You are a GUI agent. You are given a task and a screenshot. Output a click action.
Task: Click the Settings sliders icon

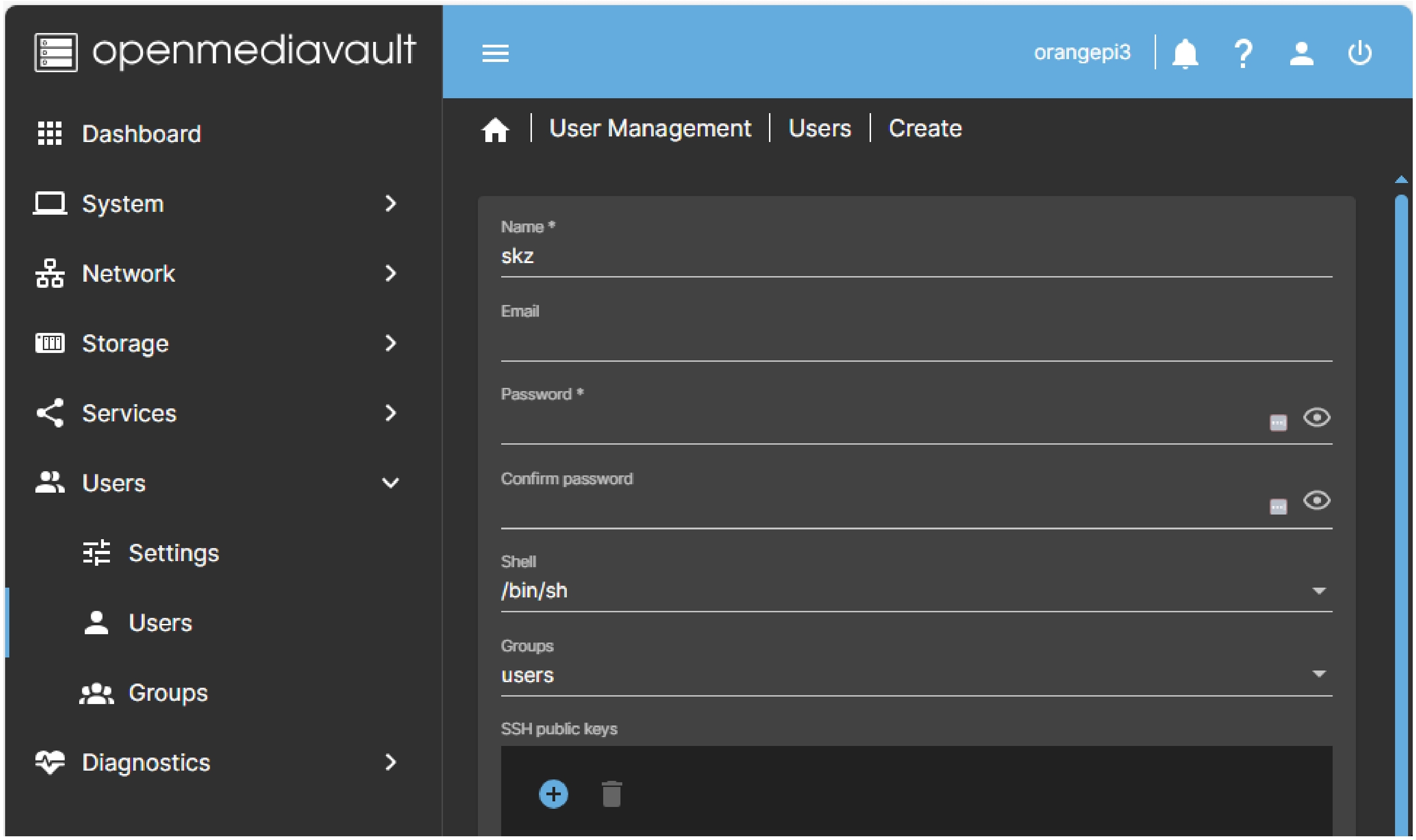(96, 553)
